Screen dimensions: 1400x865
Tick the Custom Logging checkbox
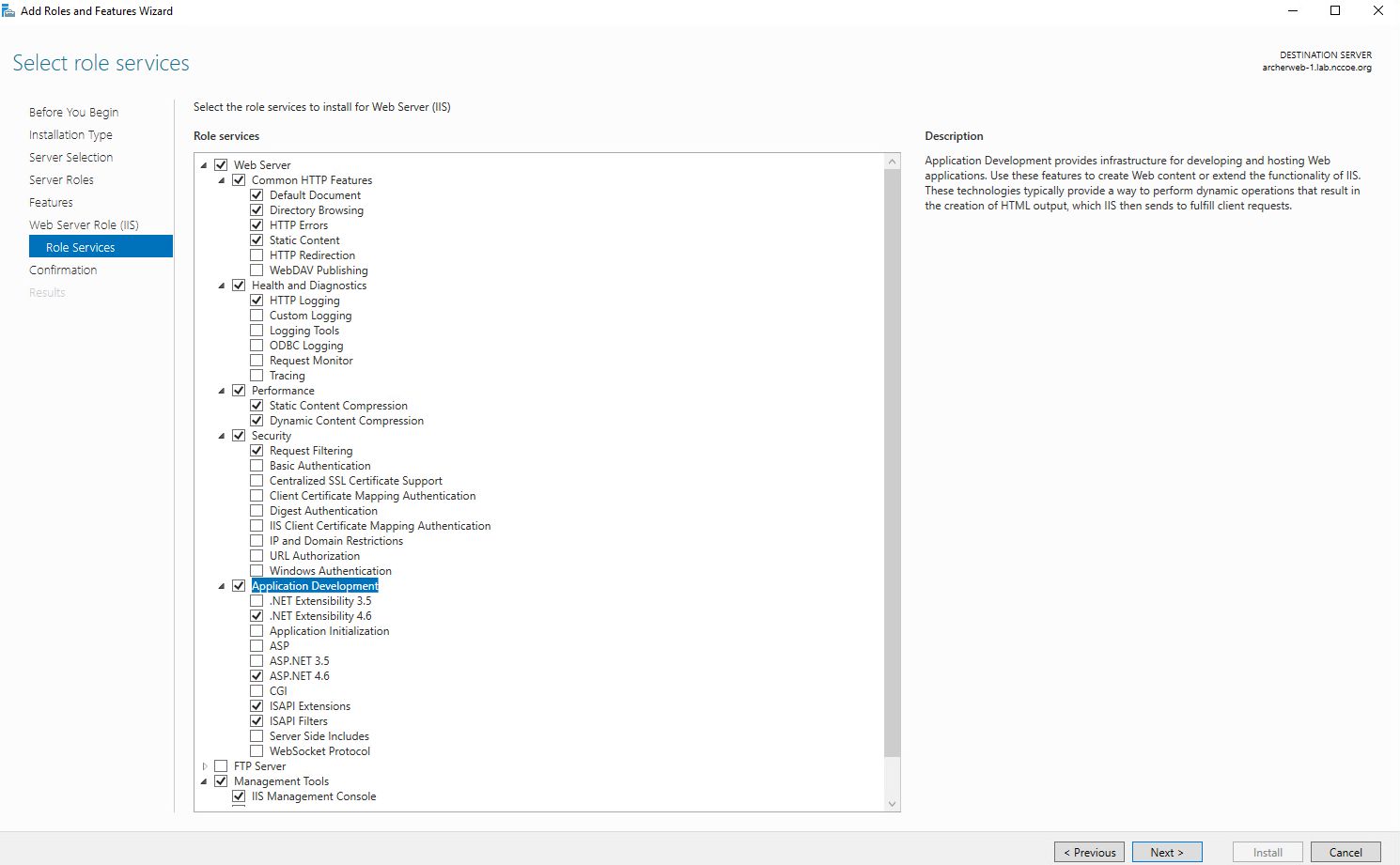pyautogui.click(x=257, y=316)
